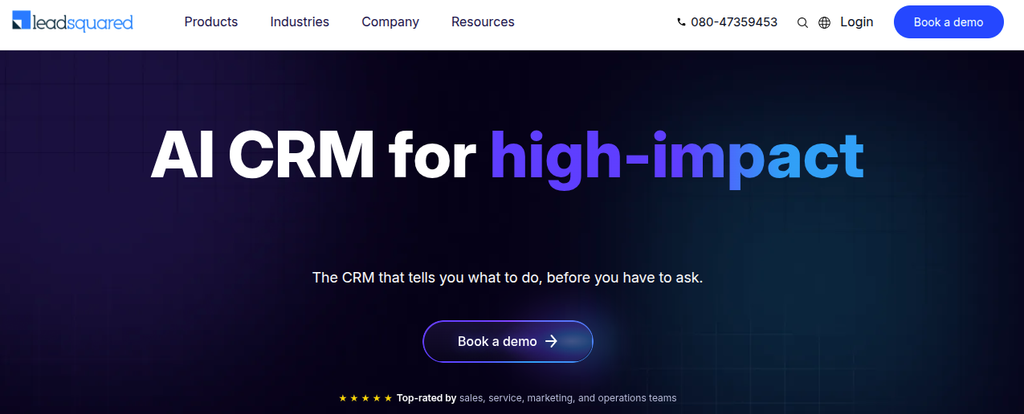Open the search icon in header
The height and width of the screenshot is (414, 1024).
[x=803, y=23]
